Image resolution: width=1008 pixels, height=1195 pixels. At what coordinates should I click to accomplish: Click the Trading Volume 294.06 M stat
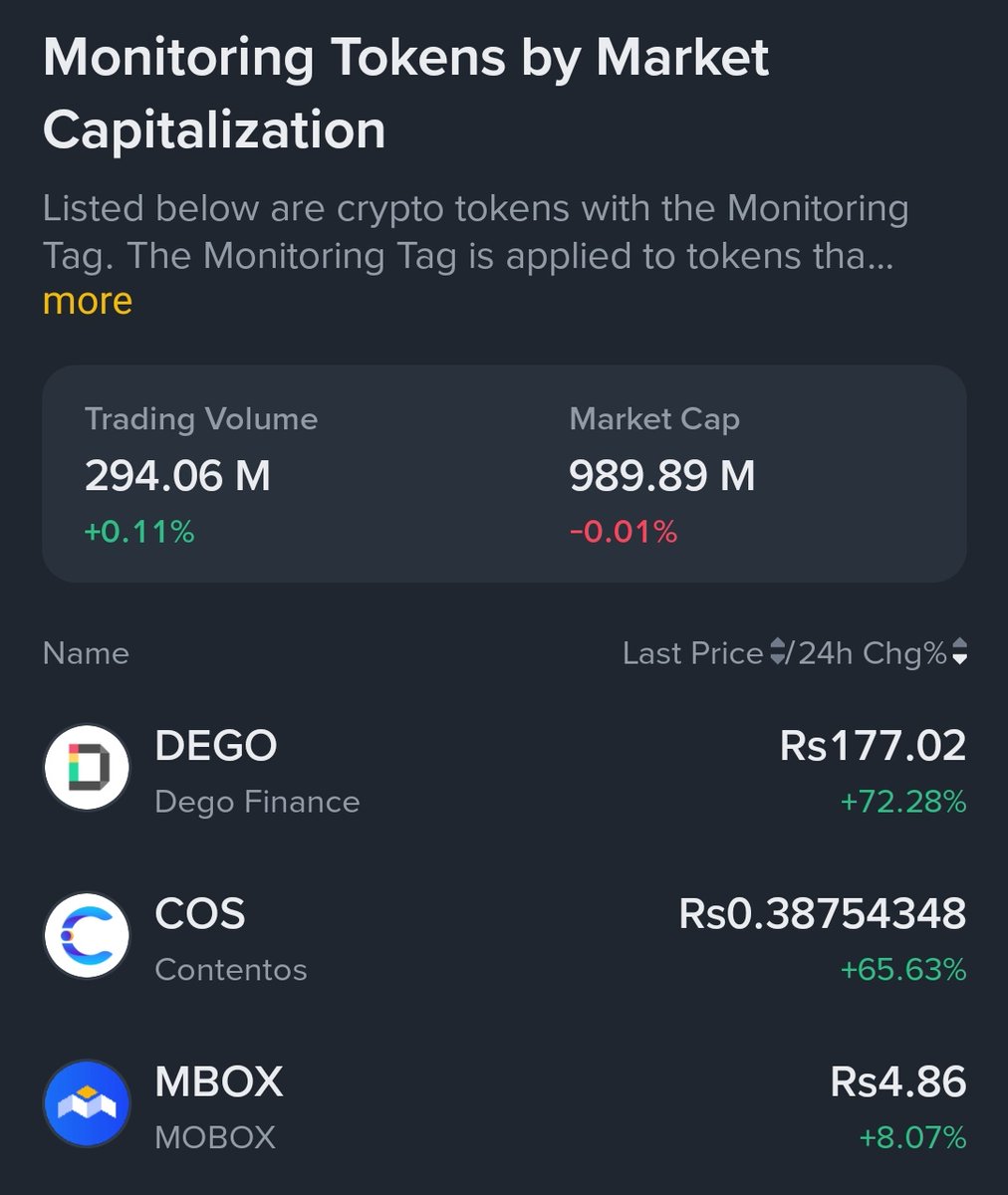177,475
